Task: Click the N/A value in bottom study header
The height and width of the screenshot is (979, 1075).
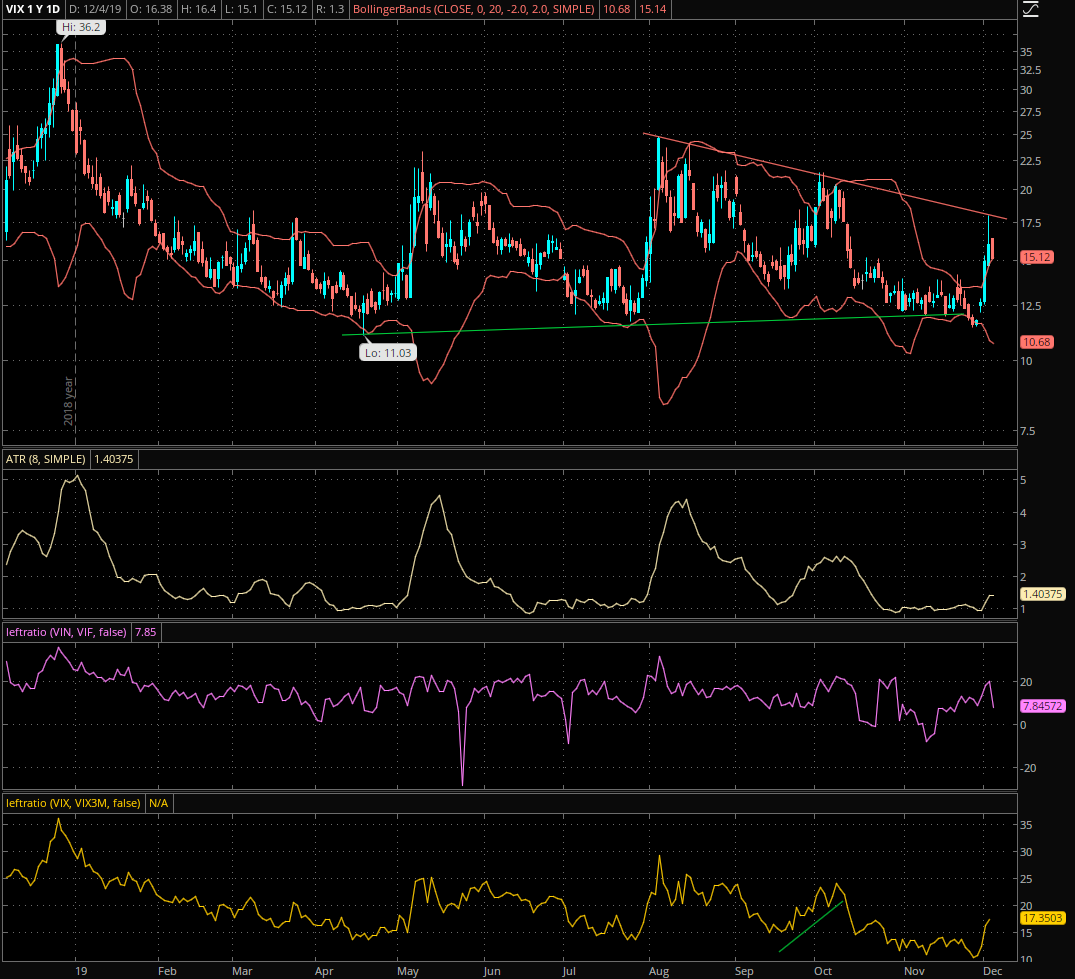Action: pyautogui.click(x=158, y=803)
